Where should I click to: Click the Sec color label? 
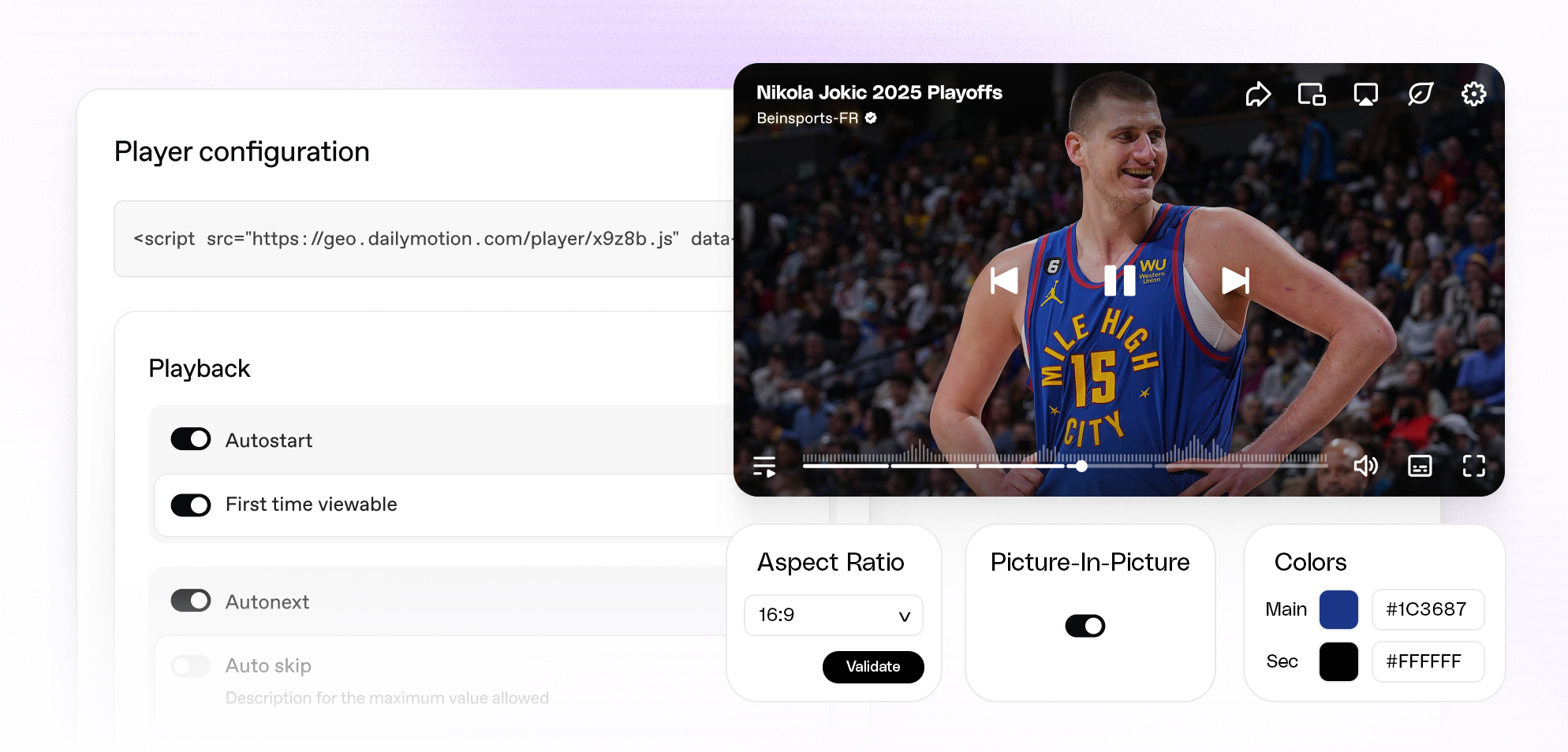tap(1282, 661)
